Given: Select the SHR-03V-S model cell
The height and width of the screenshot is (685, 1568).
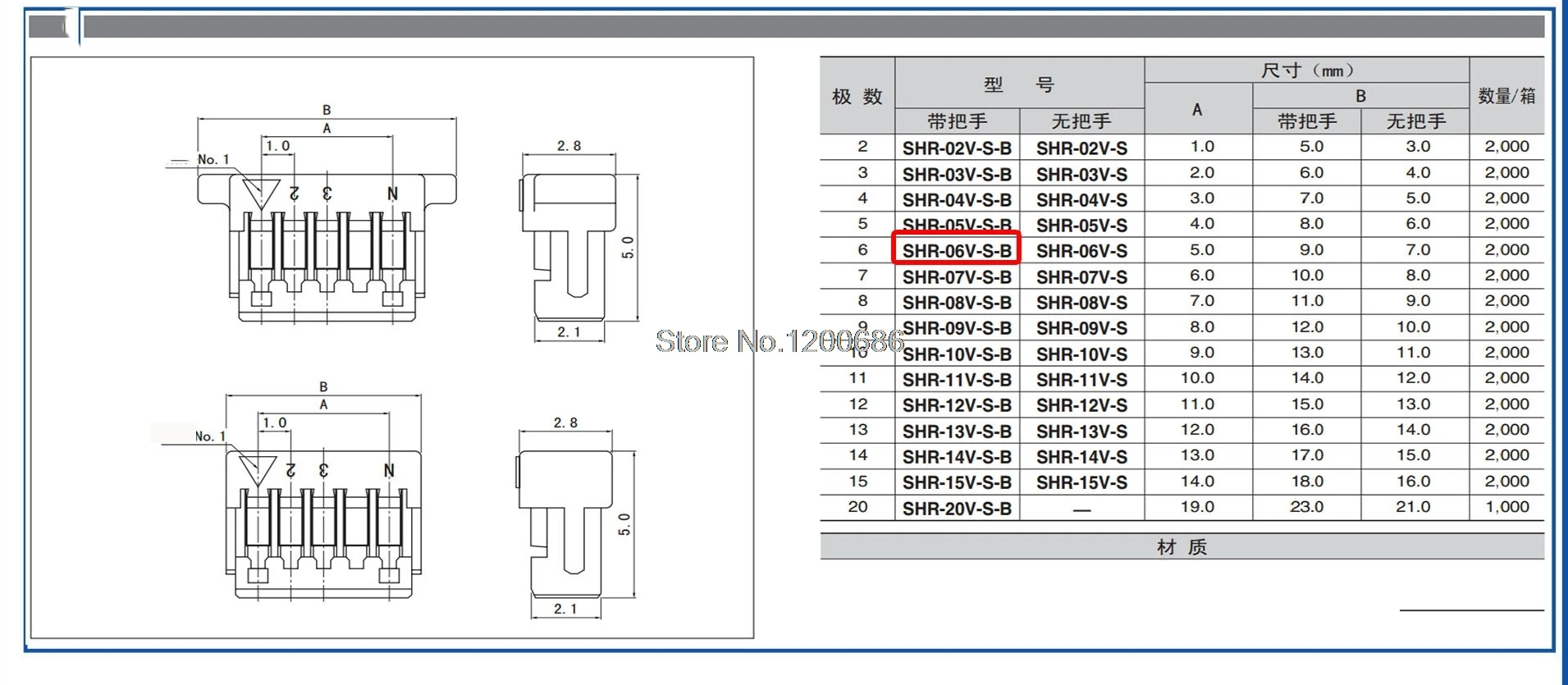Looking at the screenshot, I should pos(1081,175).
